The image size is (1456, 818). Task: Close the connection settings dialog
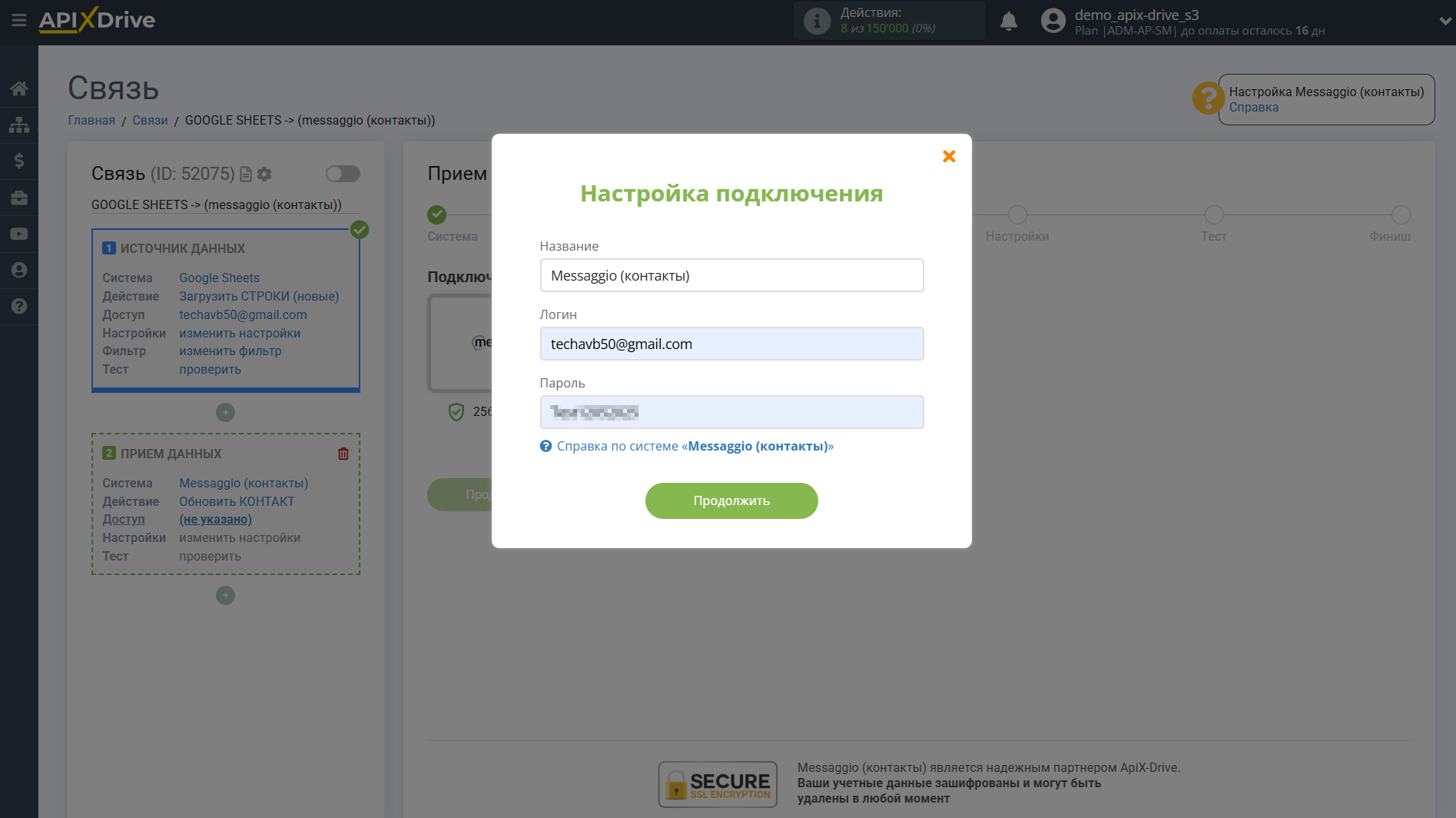click(949, 157)
